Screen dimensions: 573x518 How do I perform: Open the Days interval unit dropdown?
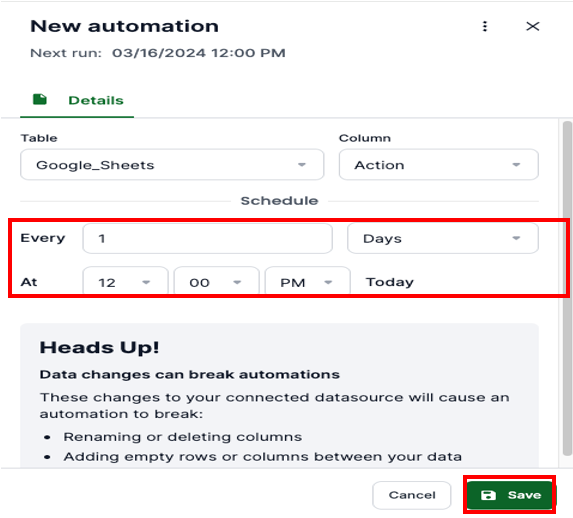[x=443, y=239]
